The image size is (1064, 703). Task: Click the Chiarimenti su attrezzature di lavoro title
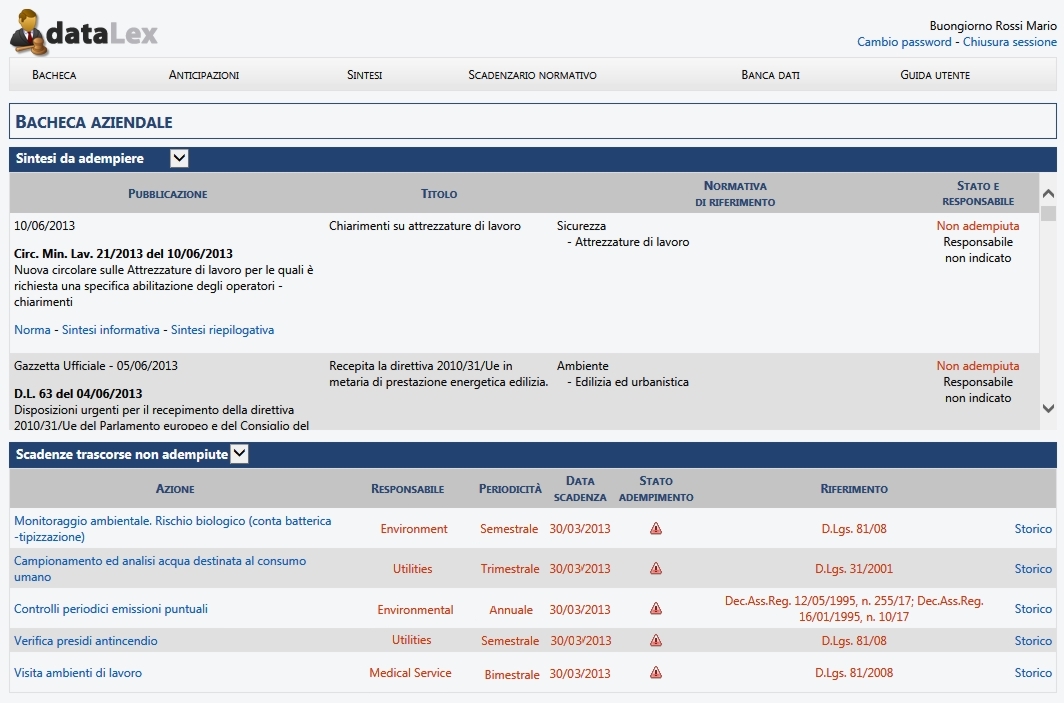[x=425, y=226]
